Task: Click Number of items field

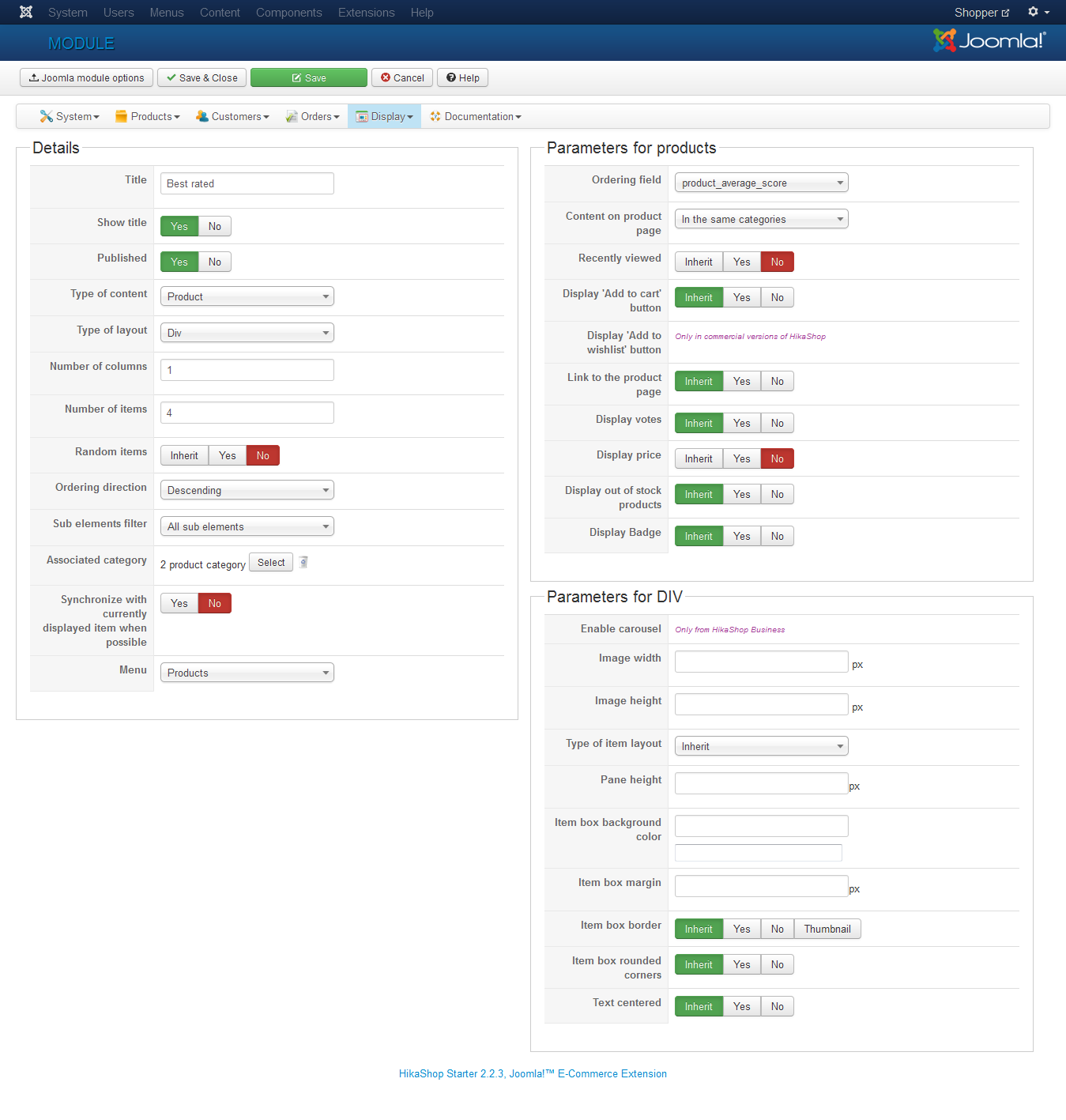Action: [247, 413]
